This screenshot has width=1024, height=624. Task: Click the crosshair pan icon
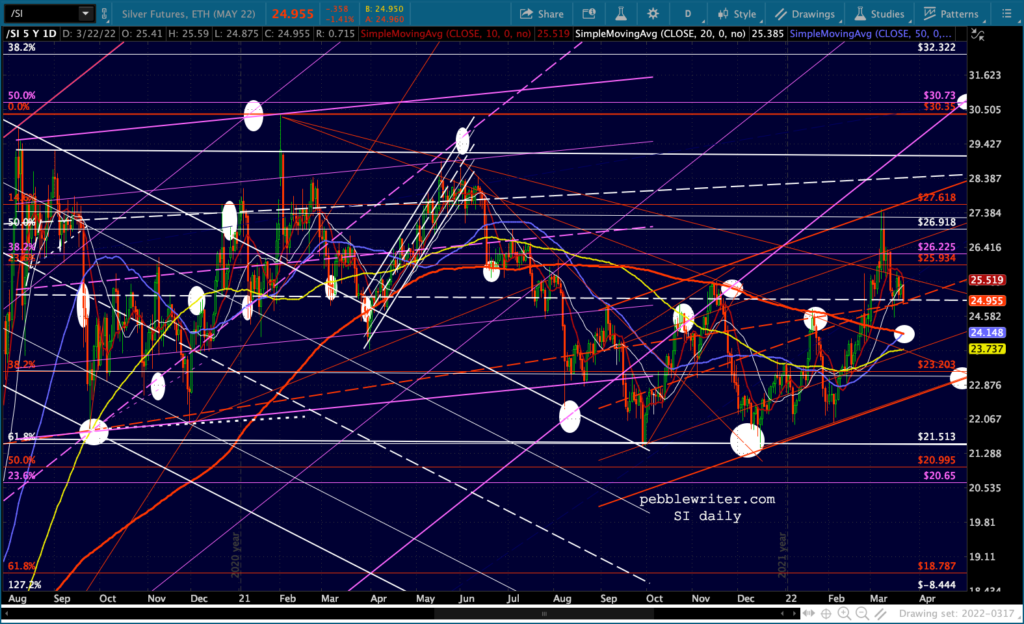[x=826, y=614]
